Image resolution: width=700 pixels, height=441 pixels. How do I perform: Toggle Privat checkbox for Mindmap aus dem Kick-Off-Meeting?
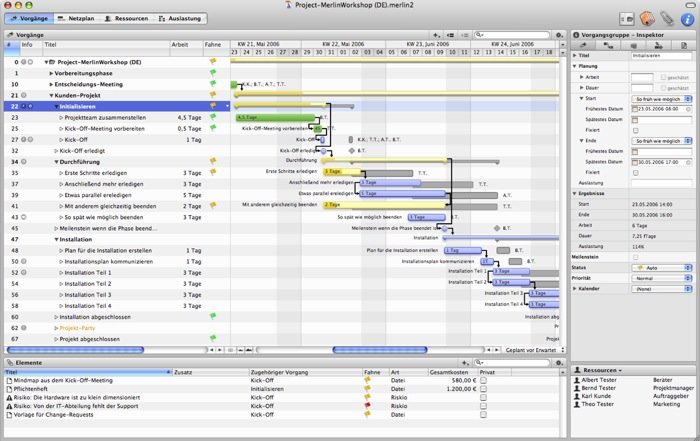(x=483, y=381)
